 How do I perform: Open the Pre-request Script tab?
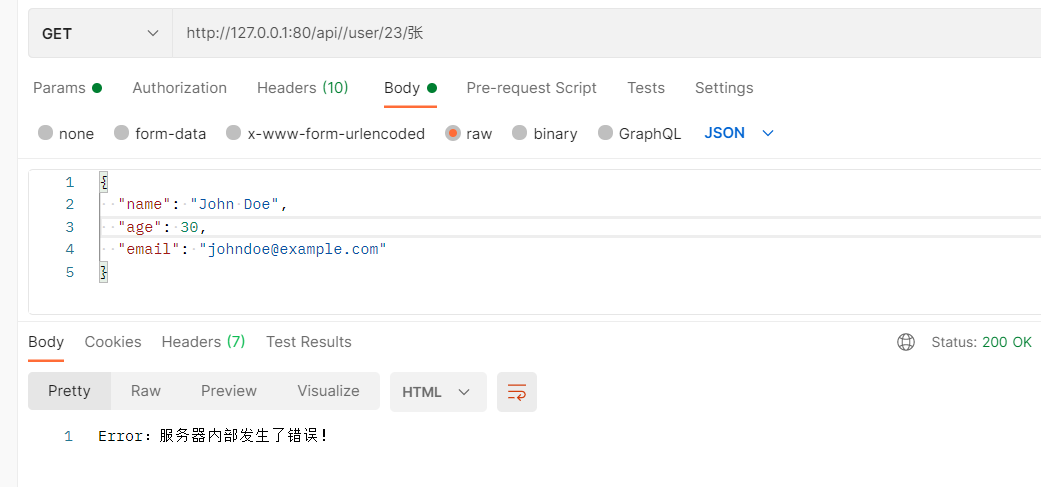[x=531, y=88]
